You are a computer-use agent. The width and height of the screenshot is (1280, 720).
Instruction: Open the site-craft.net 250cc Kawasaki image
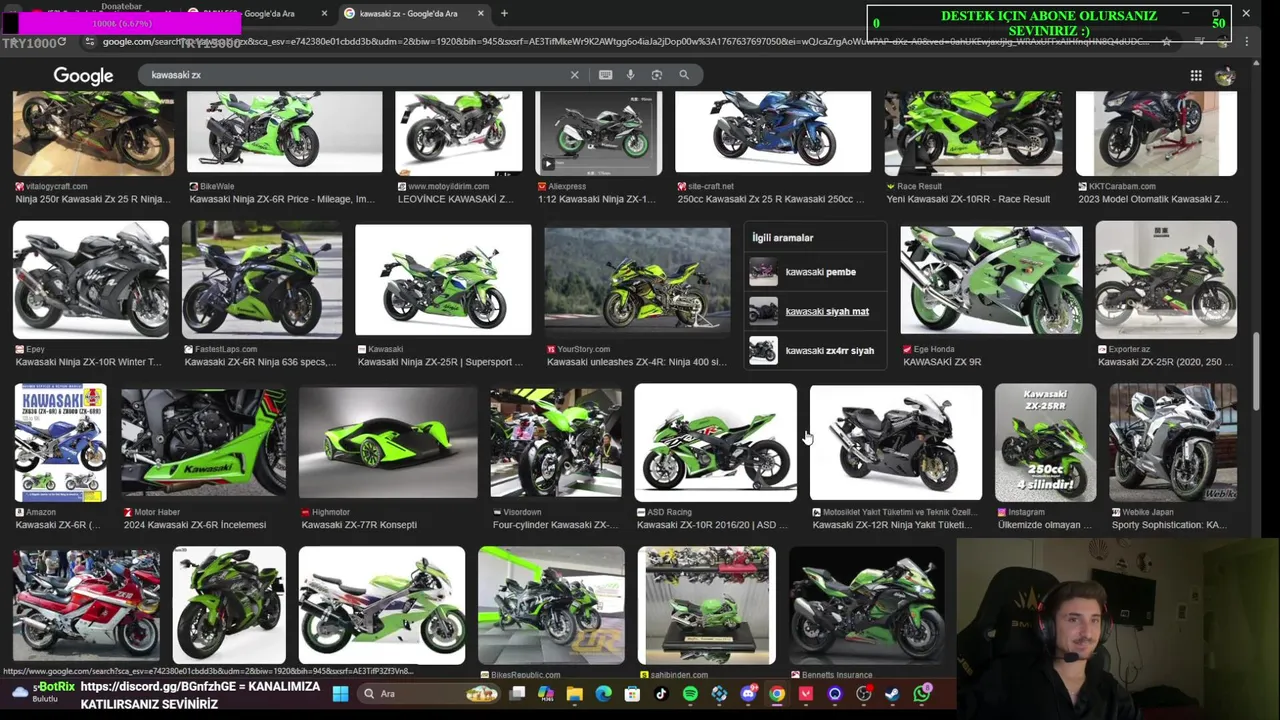click(773, 132)
